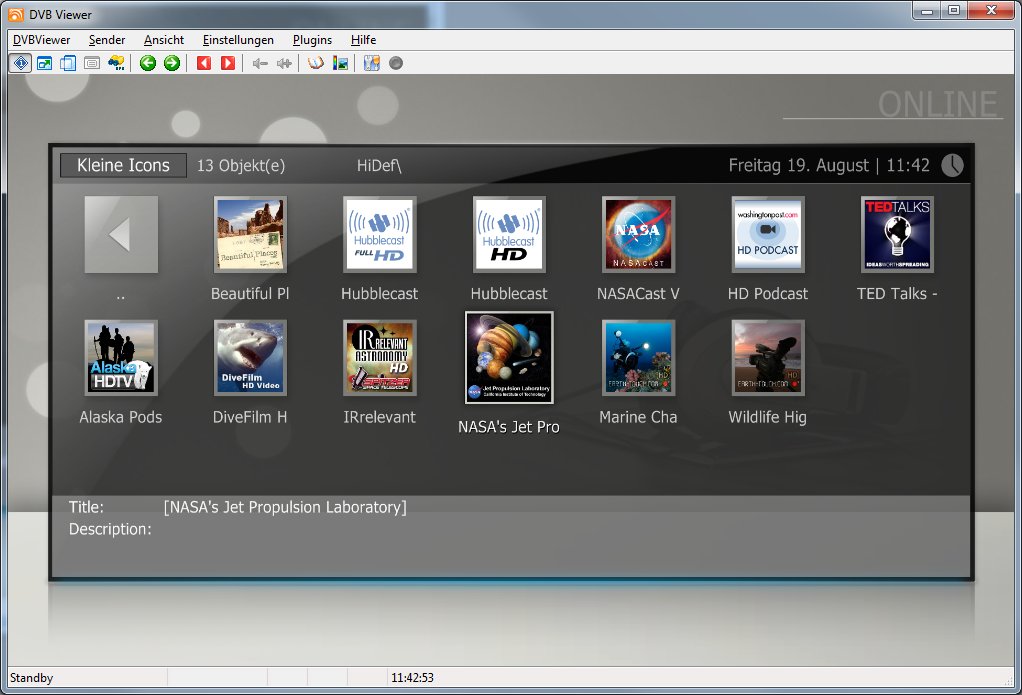Open the Hubblecast HD thumbnail without FULL
This screenshot has height=695, width=1022.
(x=509, y=235)
